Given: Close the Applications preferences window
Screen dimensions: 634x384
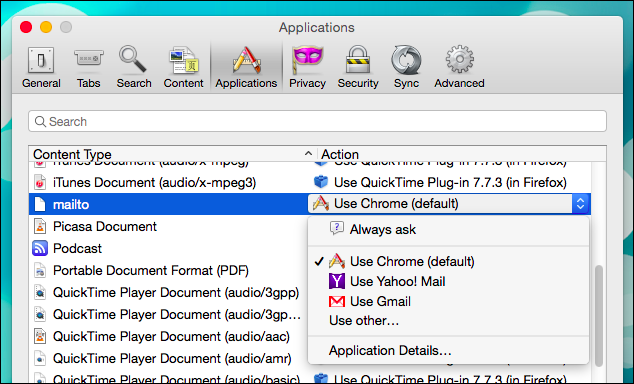Looking at the screenshot, I should (x=26, y=27).
